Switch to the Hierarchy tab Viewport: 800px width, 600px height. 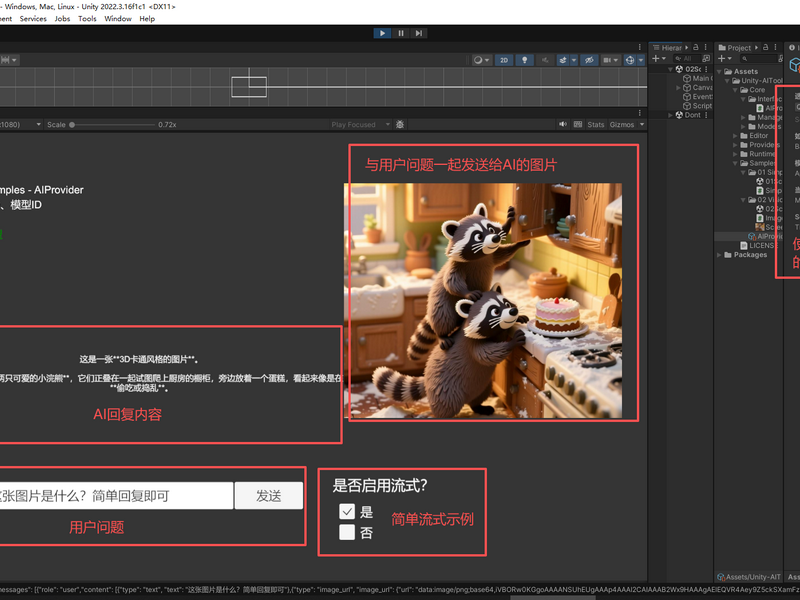pos(669,47)
